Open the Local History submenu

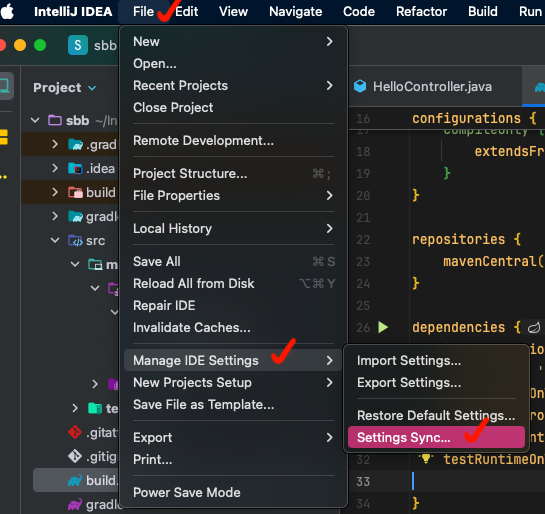[x=233, y=229]
